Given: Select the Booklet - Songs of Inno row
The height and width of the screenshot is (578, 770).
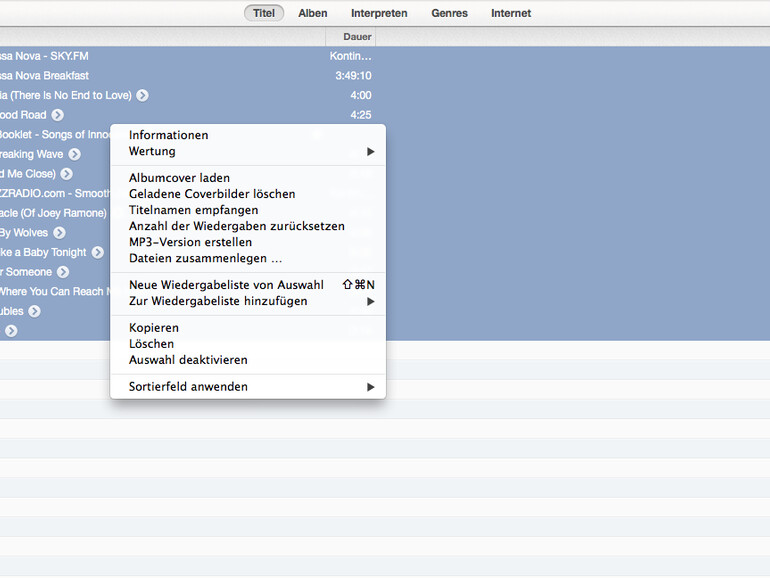Looking at the screenshot, I should pyautogui.click(x=55, y=135).
